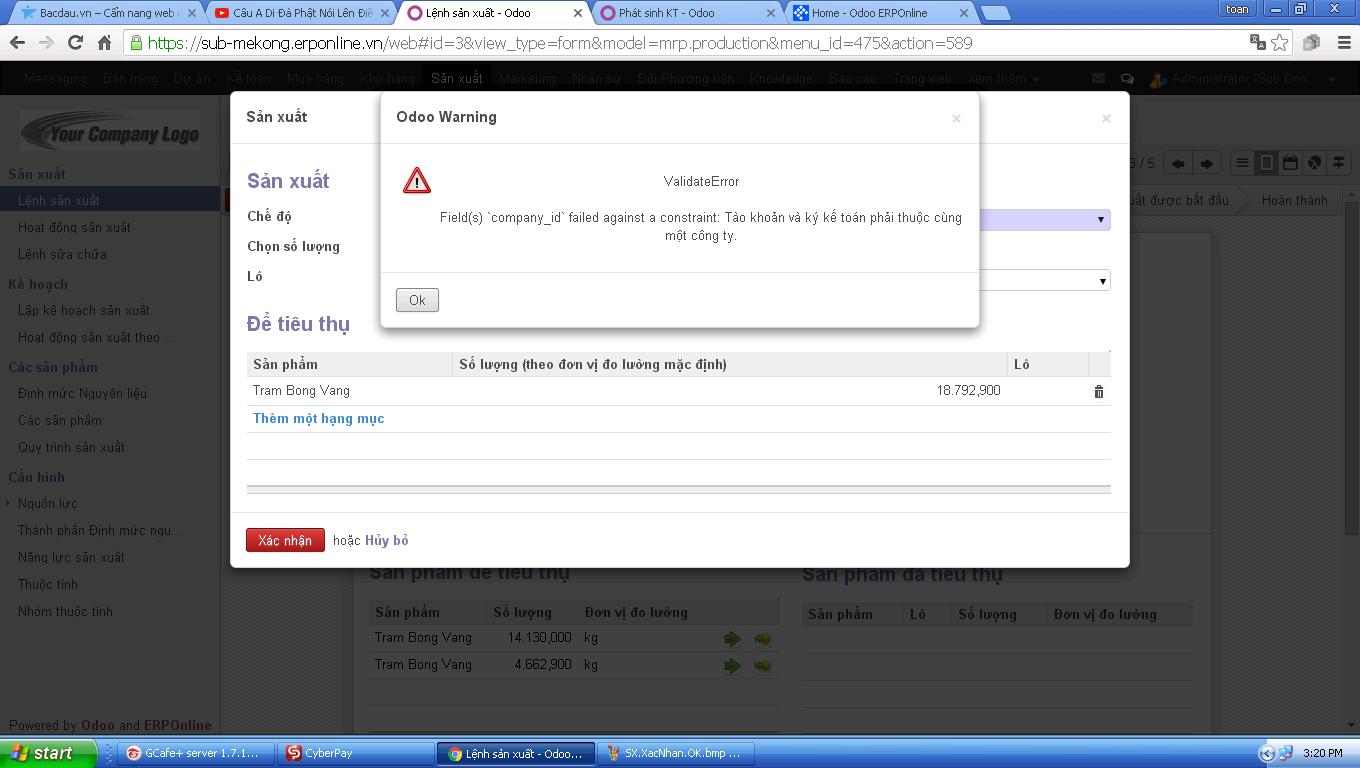Open Thuộc tính sidebar item
The image size is (1360, 768).
(48, 584)
